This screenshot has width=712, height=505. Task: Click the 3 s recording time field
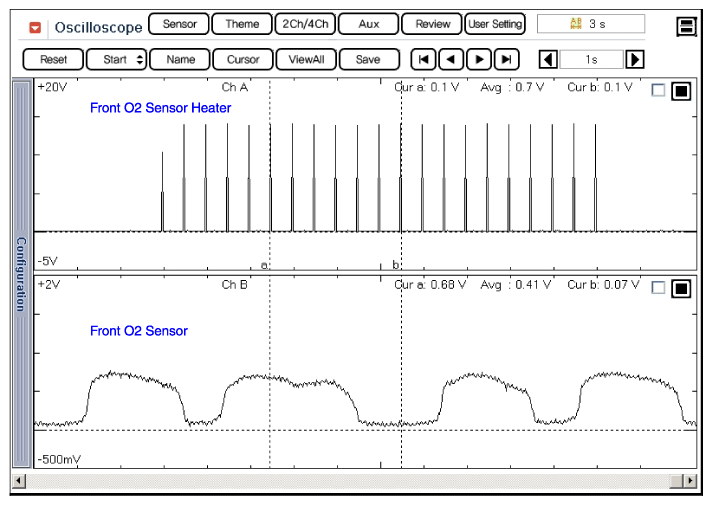click(590, 24)
